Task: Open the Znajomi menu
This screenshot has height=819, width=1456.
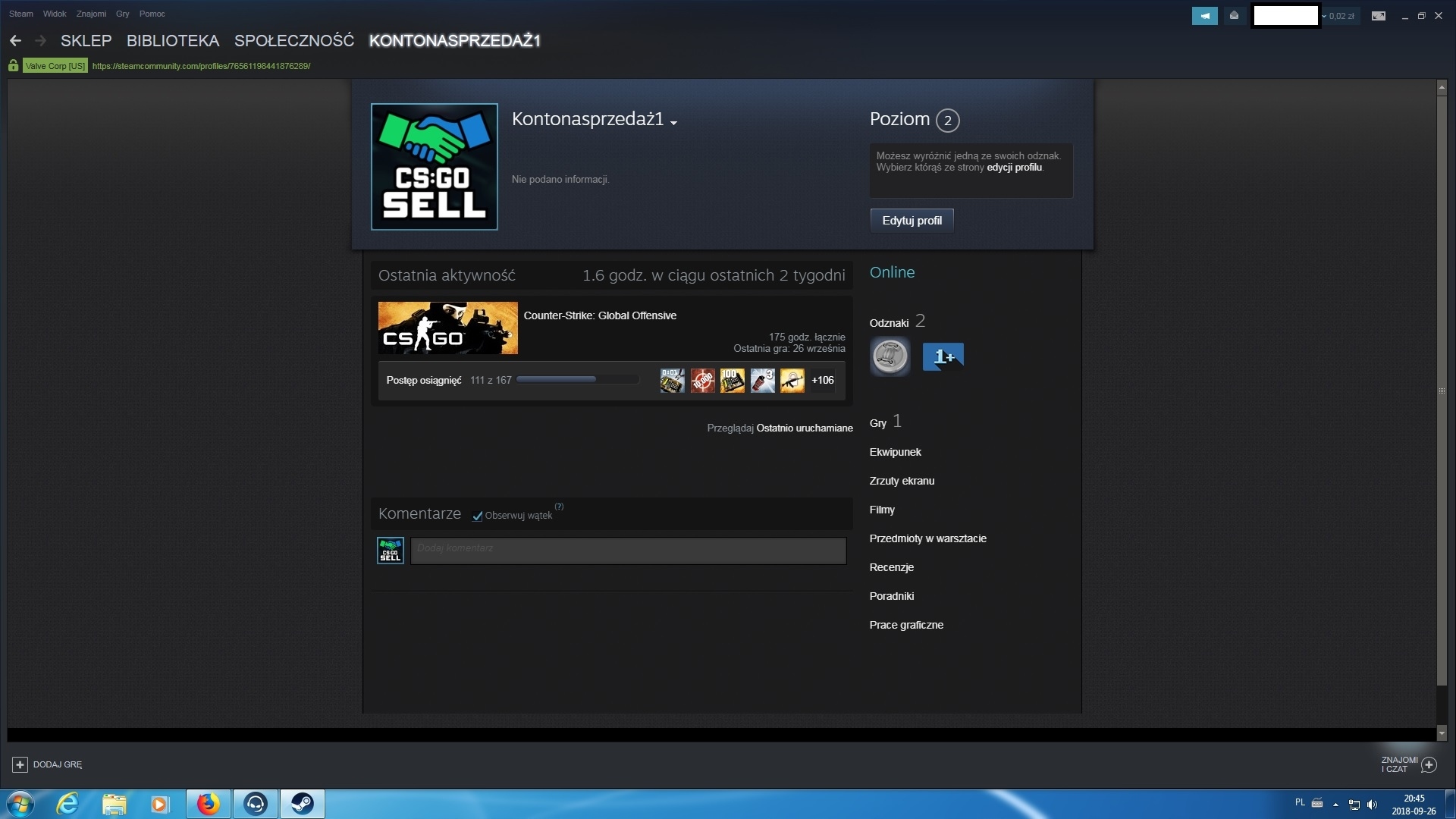Action: coord(91,14)
